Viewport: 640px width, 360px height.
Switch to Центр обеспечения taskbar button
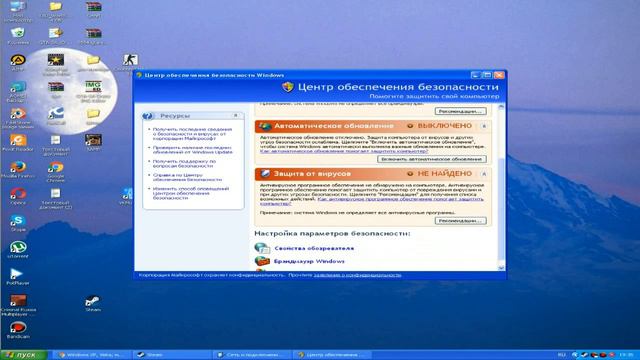pyautogui.click(x=333, y=355)
